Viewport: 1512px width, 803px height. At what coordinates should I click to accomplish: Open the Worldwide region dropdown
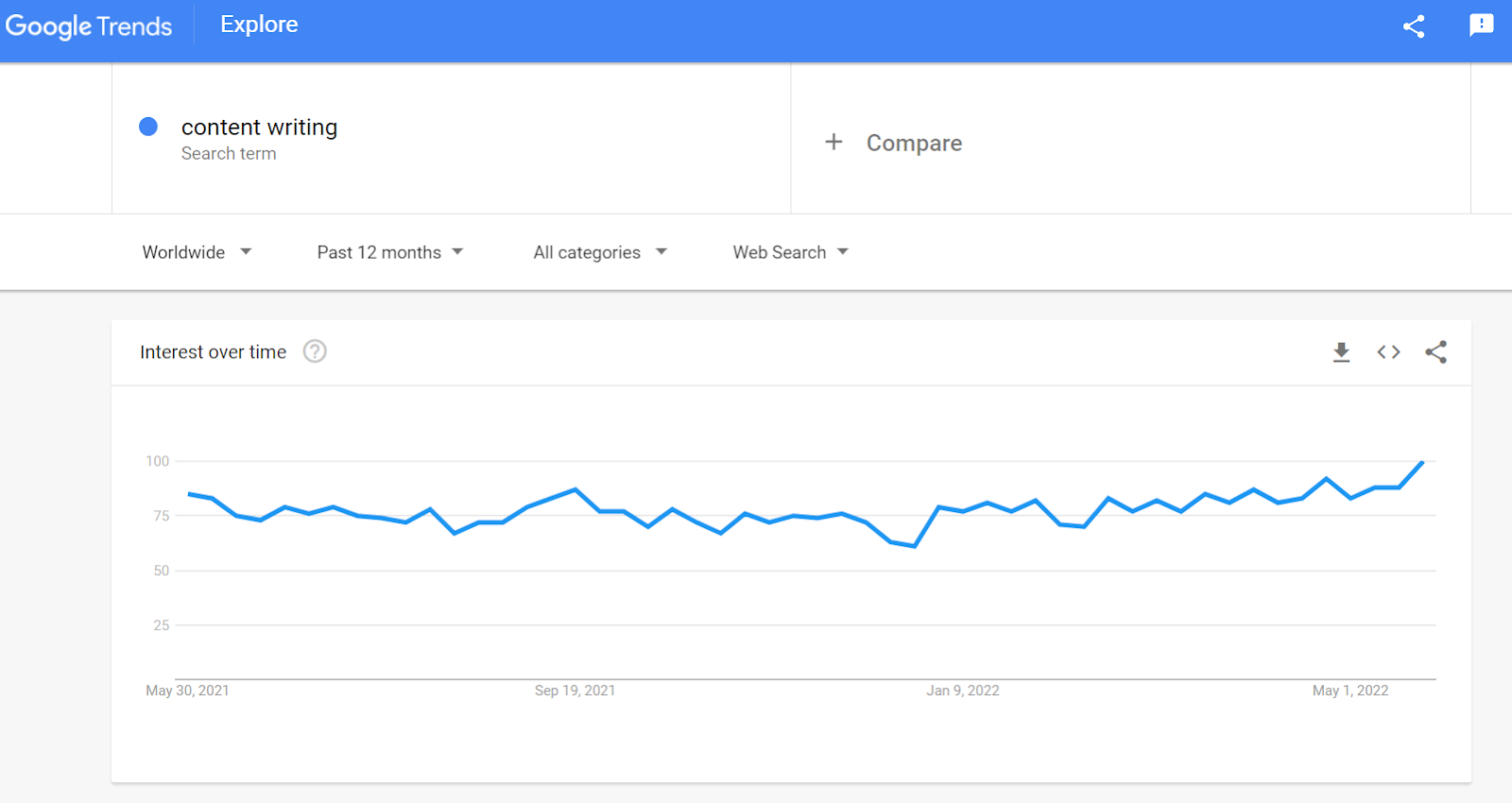[197, 251]
